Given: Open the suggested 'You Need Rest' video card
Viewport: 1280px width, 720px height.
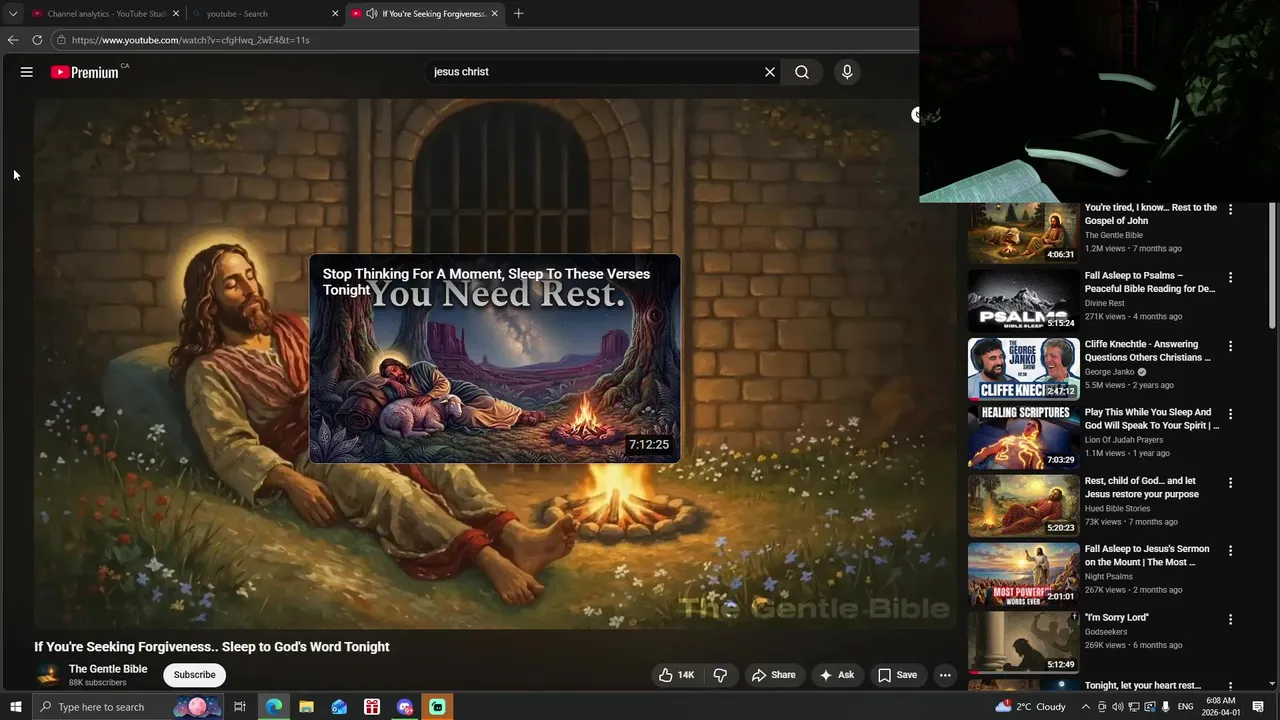Looking at the screenshot, I should coord(494,358).
